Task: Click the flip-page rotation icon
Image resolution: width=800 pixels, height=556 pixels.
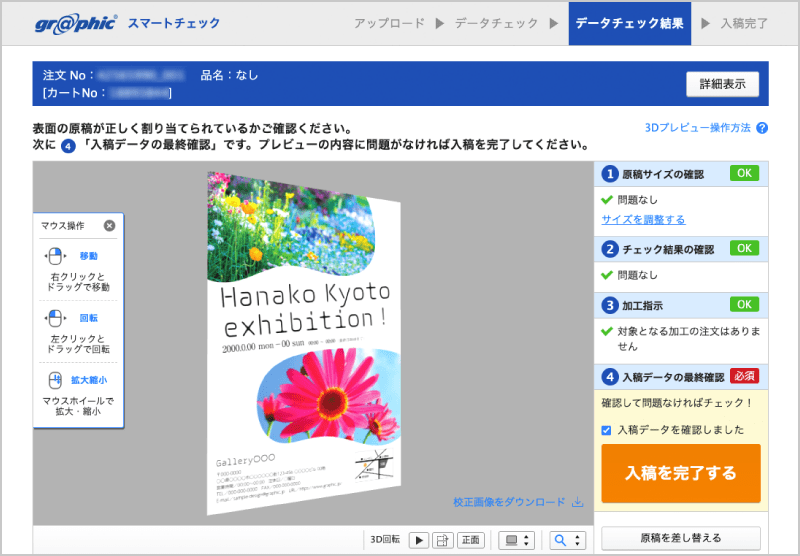Action: coord(442,540)
